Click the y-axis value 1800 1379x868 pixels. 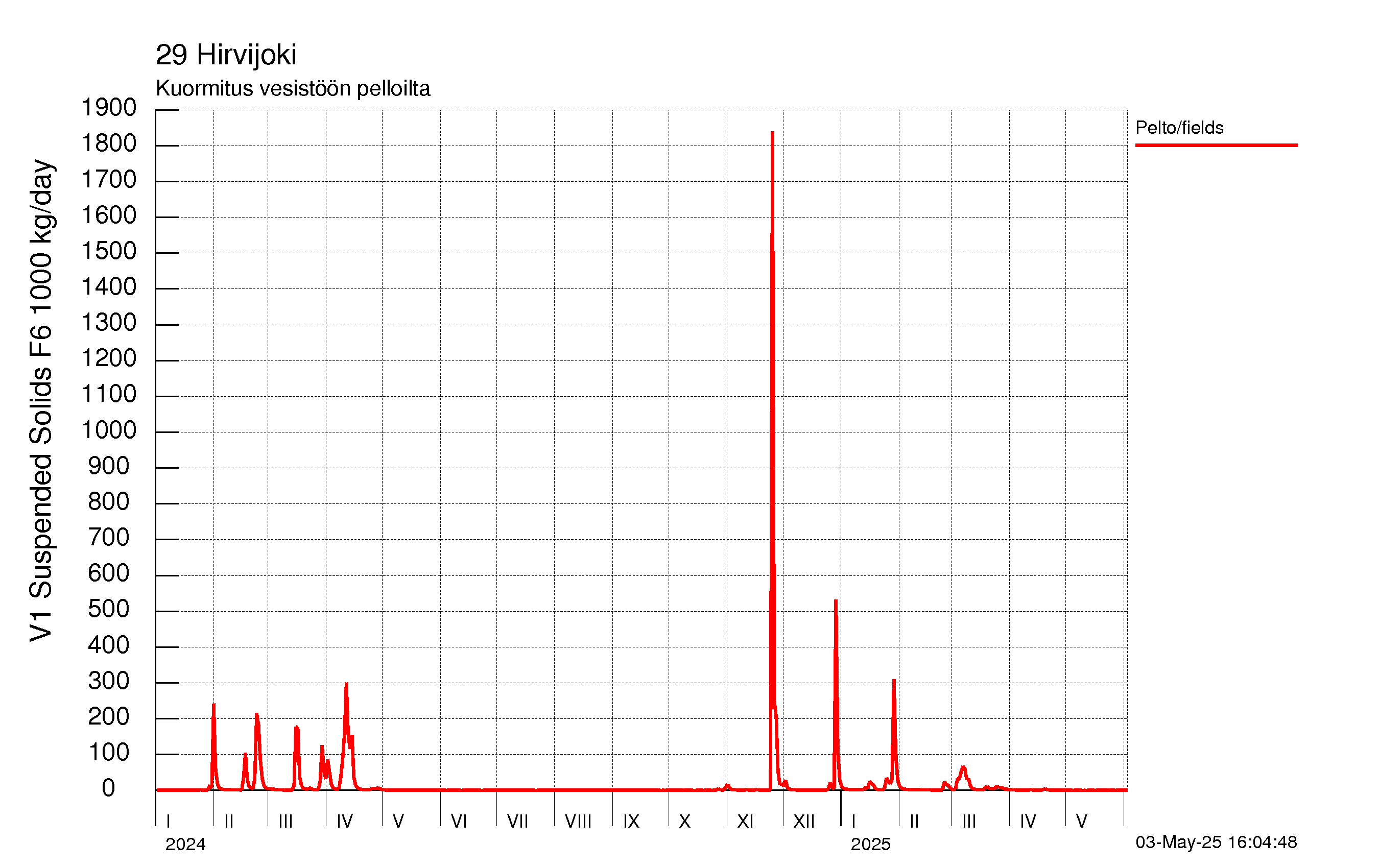[109, 143]
